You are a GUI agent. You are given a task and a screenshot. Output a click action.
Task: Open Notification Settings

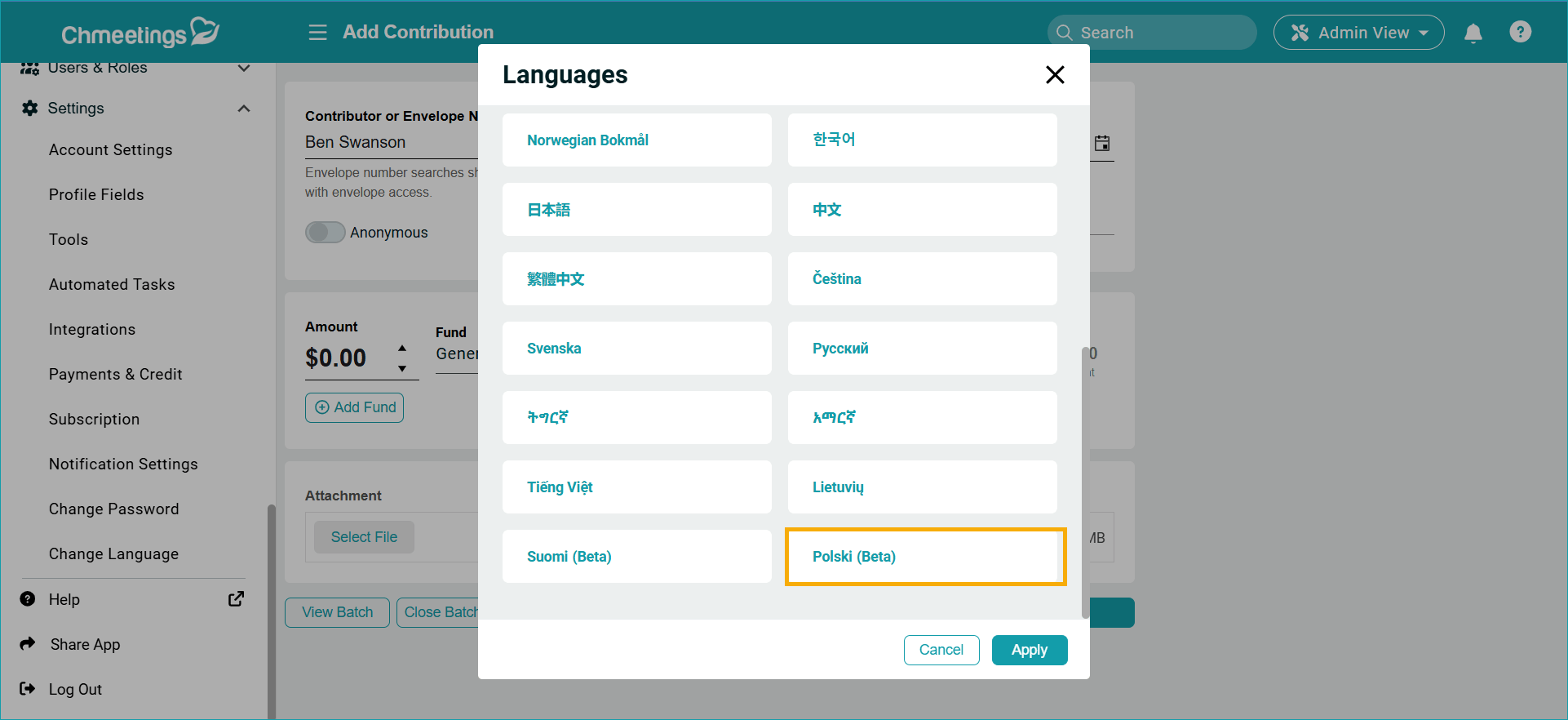tap(123, 464)
